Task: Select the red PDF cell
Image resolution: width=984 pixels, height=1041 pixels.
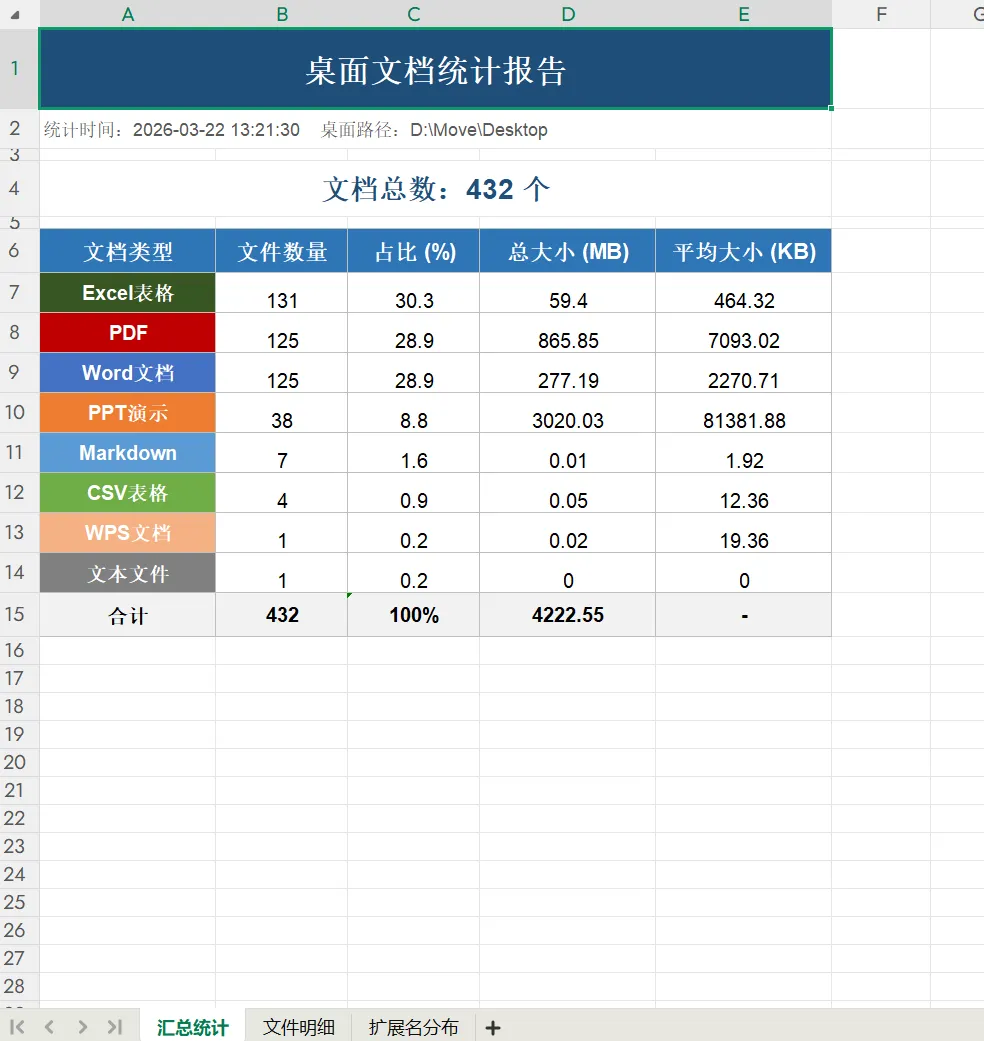Action: (x=127, y=333)
